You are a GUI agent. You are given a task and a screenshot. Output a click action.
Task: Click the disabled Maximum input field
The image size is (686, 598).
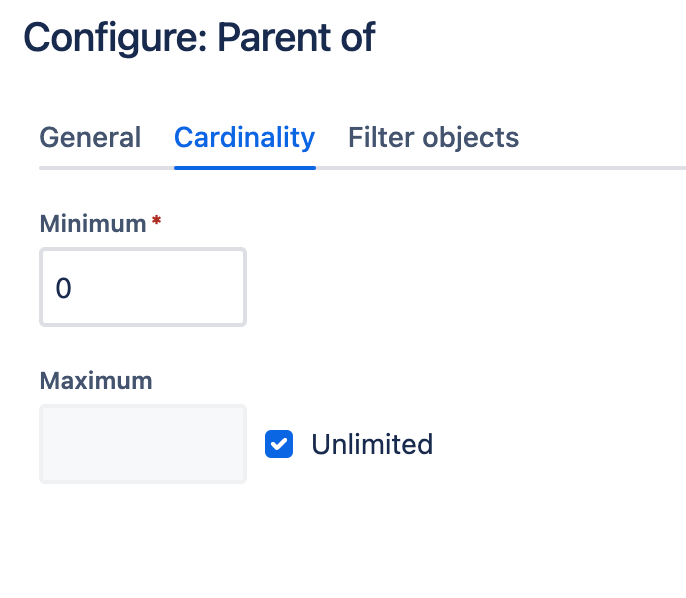click(143, 444)
